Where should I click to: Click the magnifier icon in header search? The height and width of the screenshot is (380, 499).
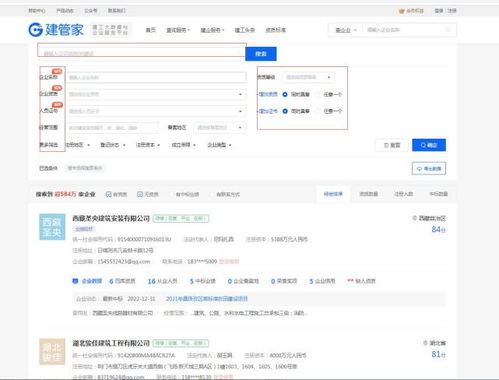click(x=448, y=30)
